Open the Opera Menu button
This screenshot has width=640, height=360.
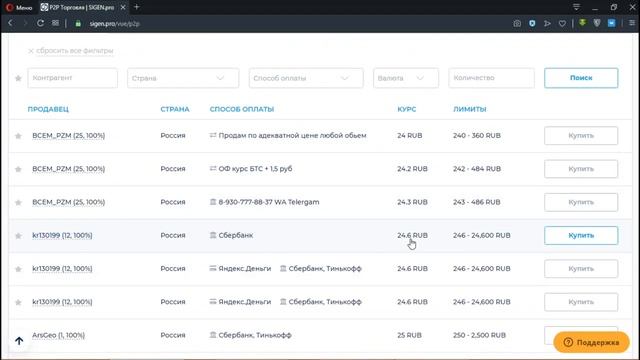pos(19,7)
